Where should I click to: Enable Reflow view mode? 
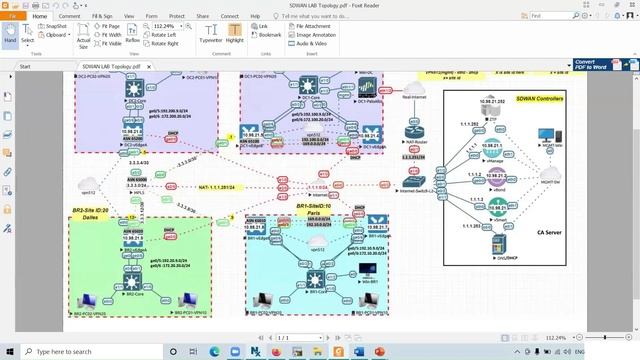tap(132, 33)
